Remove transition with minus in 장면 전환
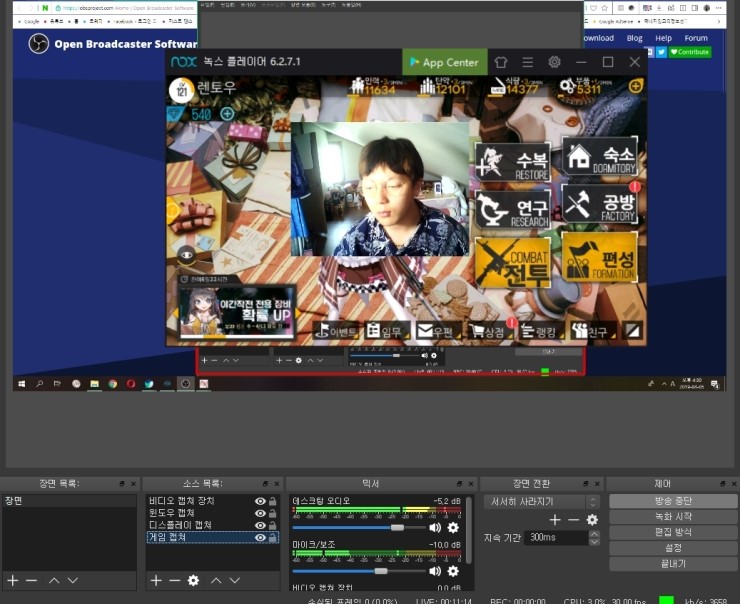 click(x=573, y=520)
